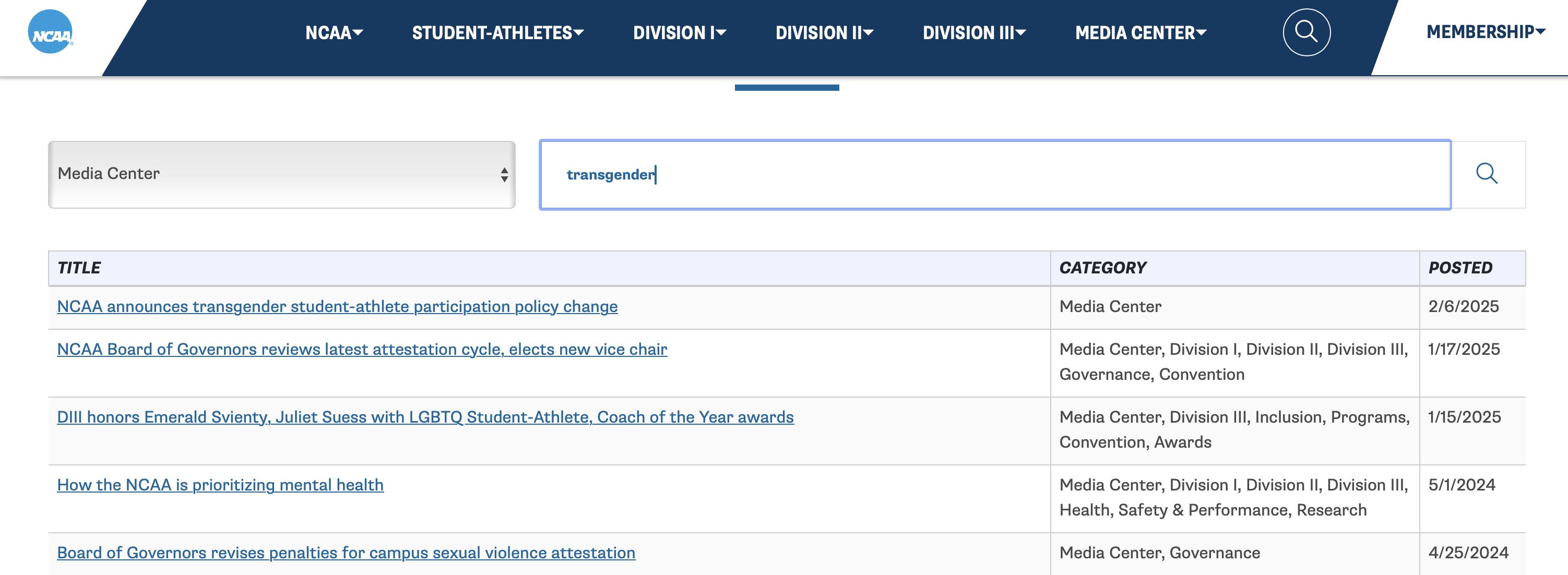Open DIII LGBTQ Student-Athlete awards article
The width and height of the screenshot is (1568, 575).
[425, 417]
